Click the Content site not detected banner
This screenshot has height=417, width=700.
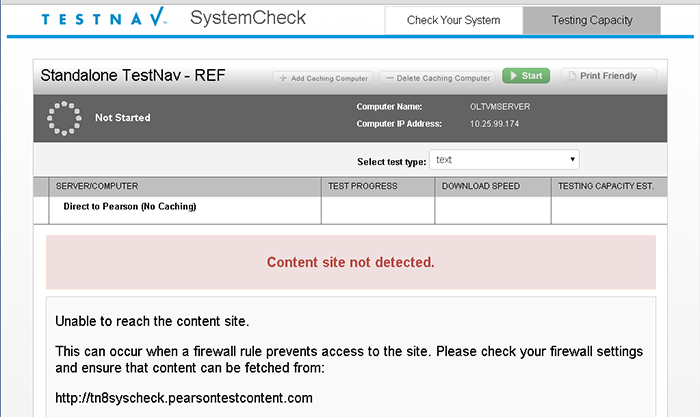[x=350, y=263]
